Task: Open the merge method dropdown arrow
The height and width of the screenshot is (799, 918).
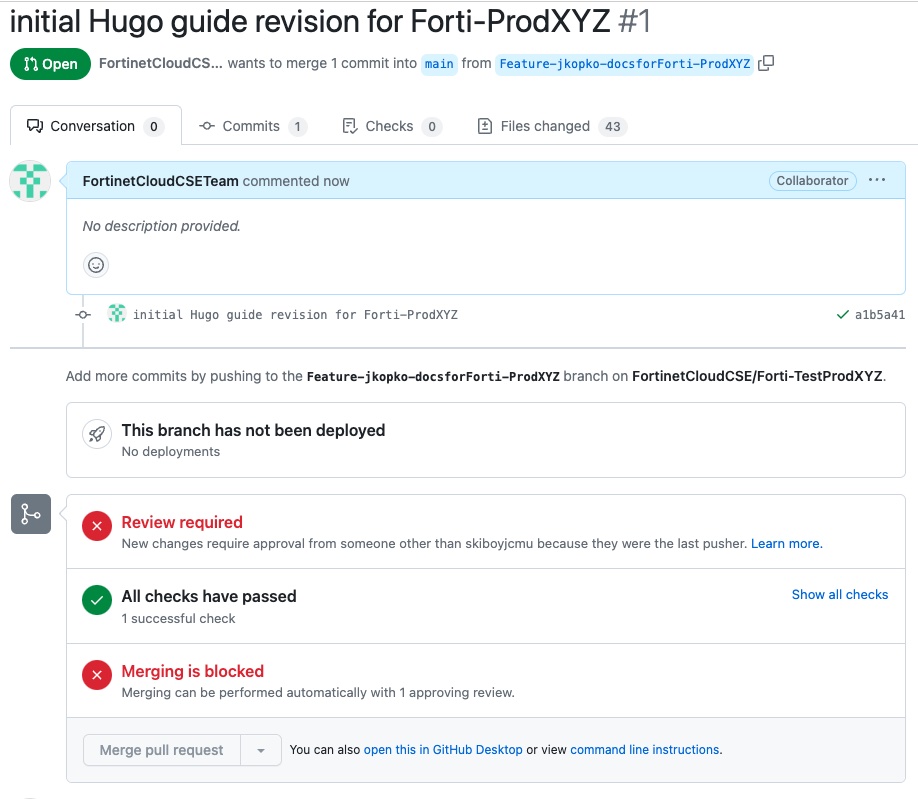Action: 261,750
